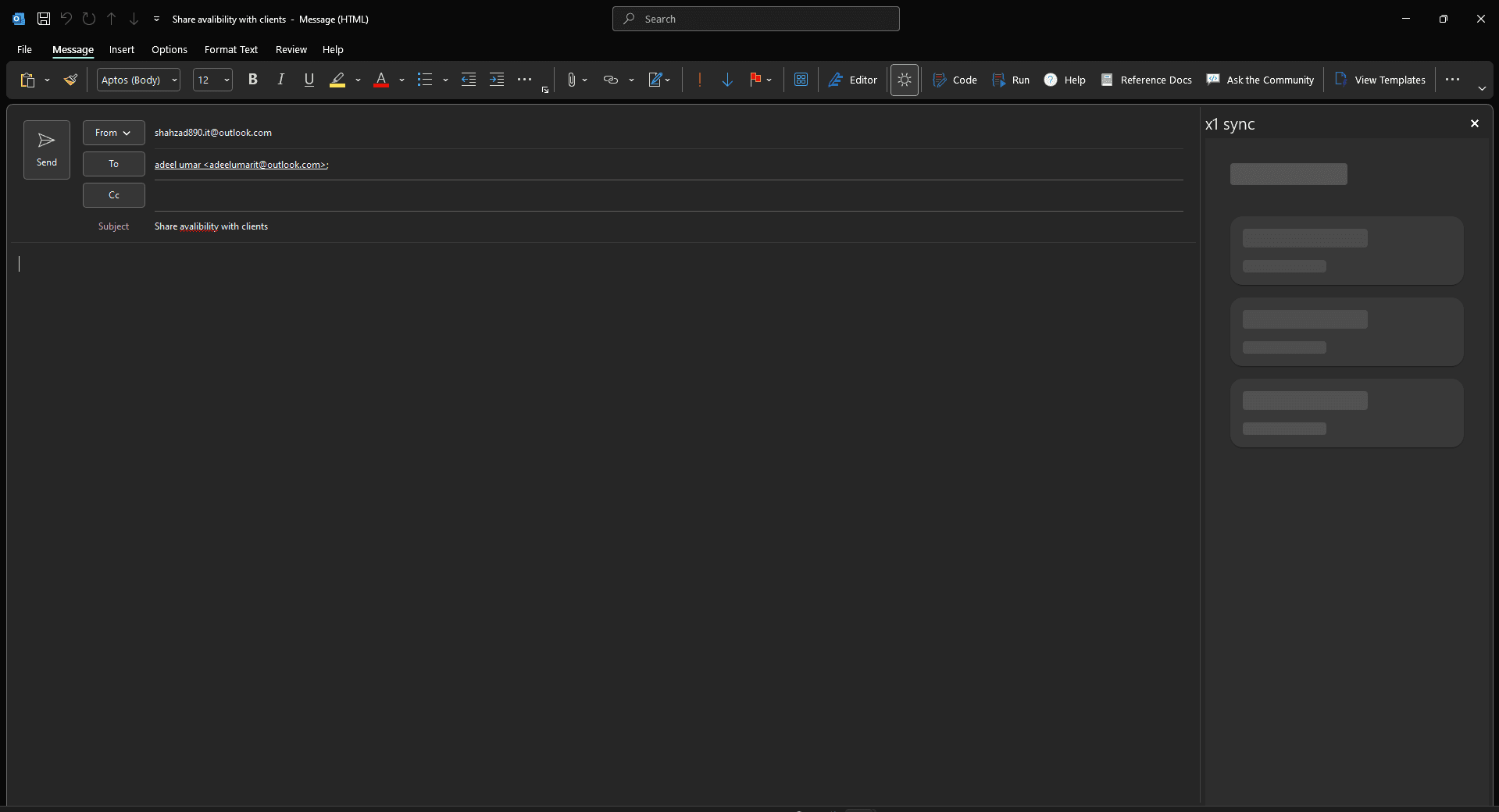Open the font color dropdown arrow

coord(402,80)
